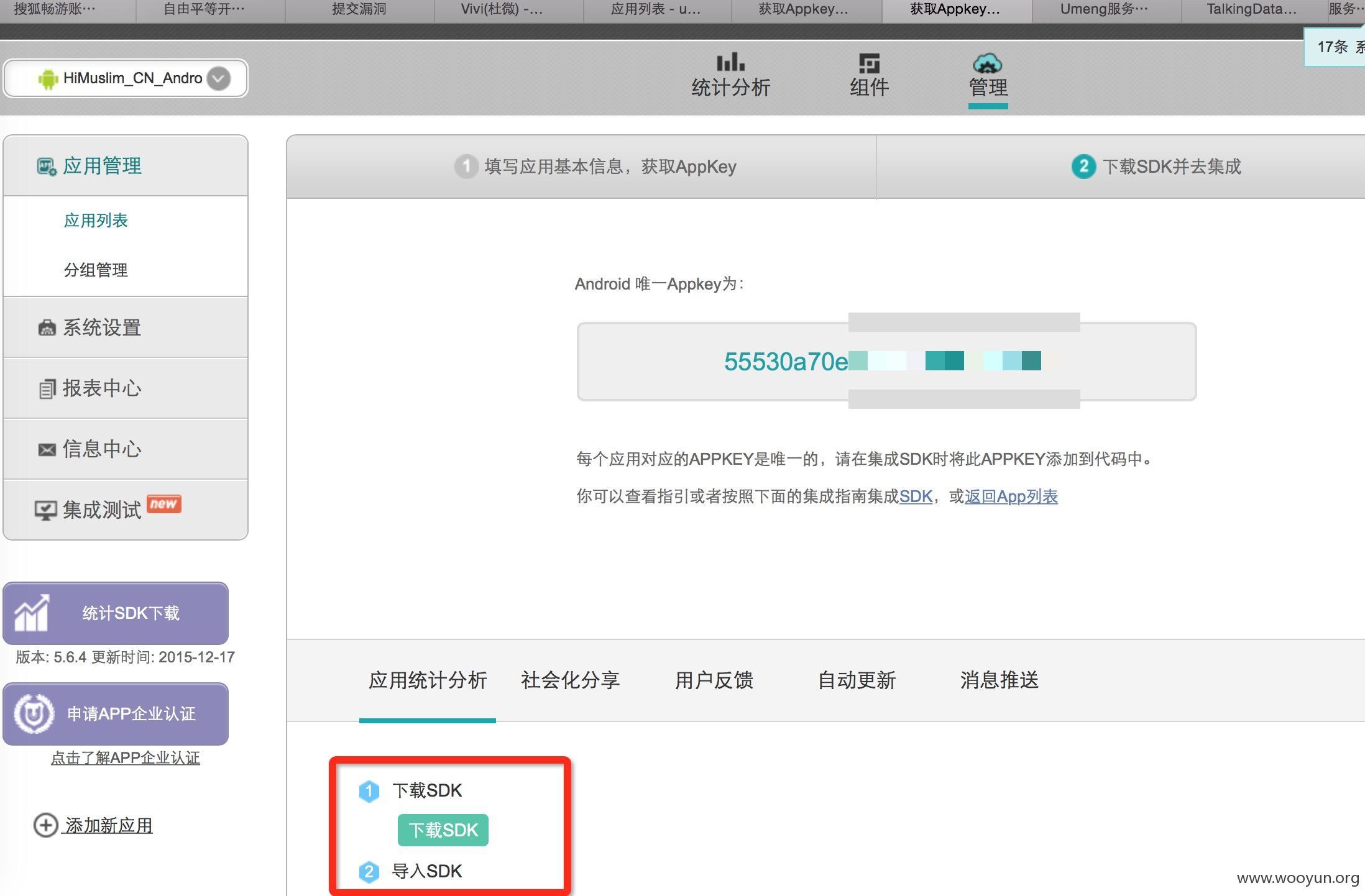1365x896 pixels.
Task: Click the 17条 notification box
Action: tap(1335, 47)
